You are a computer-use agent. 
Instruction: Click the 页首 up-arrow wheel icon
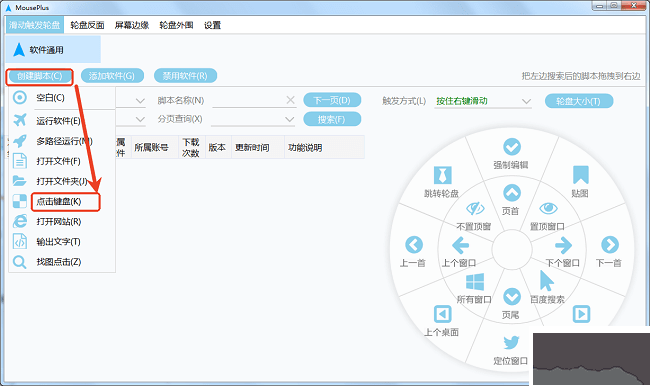pos(512,193)
